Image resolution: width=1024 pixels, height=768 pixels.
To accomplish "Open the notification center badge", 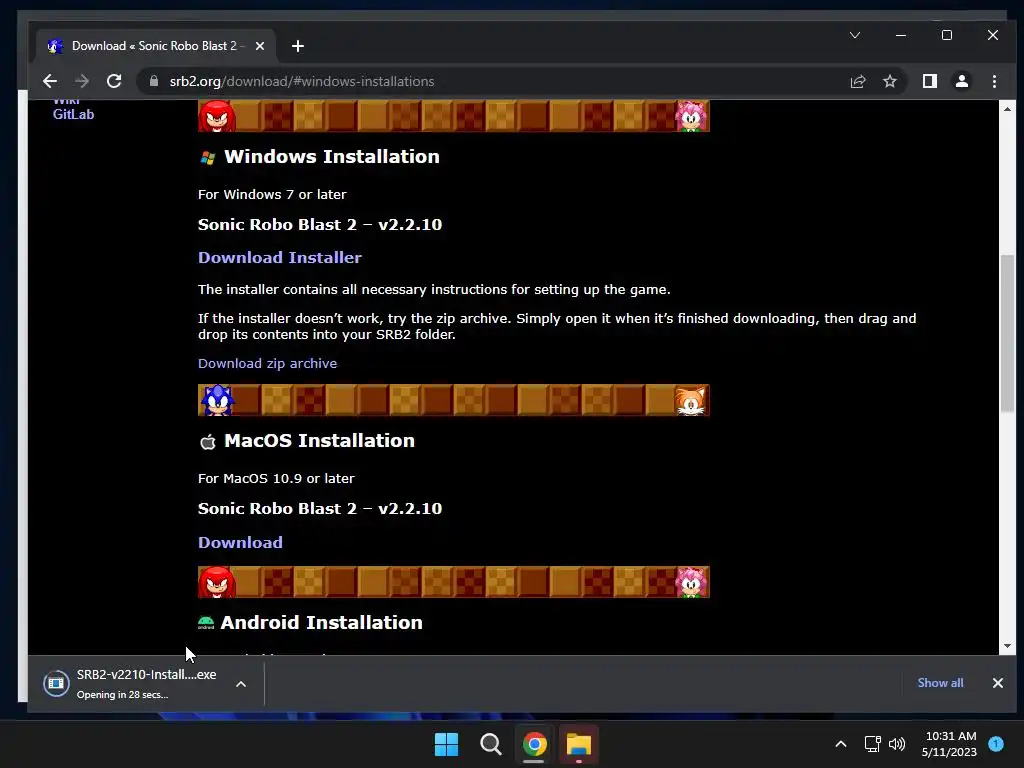I will point(996,743).
